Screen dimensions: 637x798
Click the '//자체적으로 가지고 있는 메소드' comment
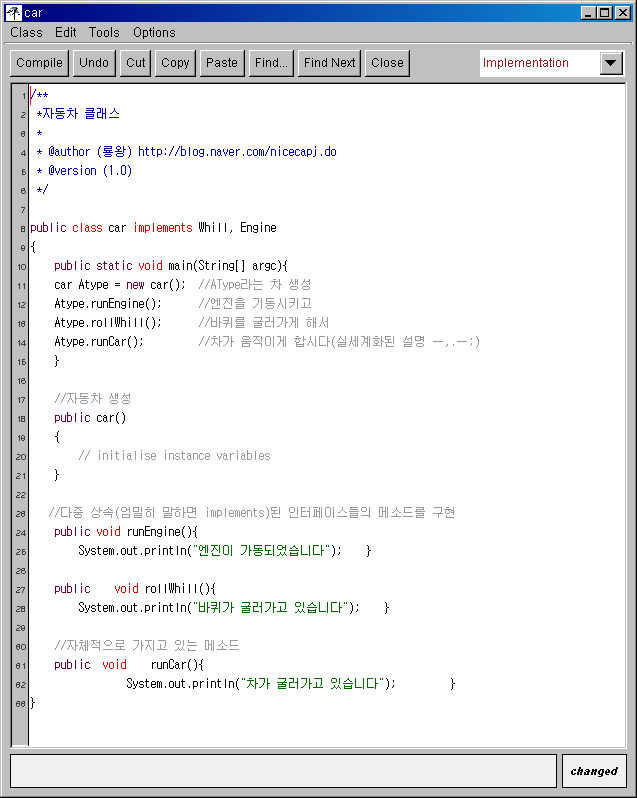pos(147,646)
